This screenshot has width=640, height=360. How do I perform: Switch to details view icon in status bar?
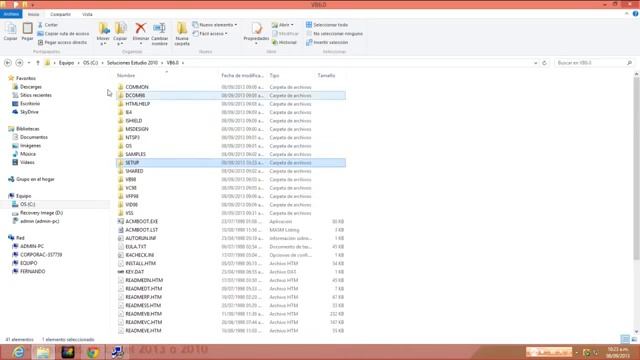[x=625, y=339]
